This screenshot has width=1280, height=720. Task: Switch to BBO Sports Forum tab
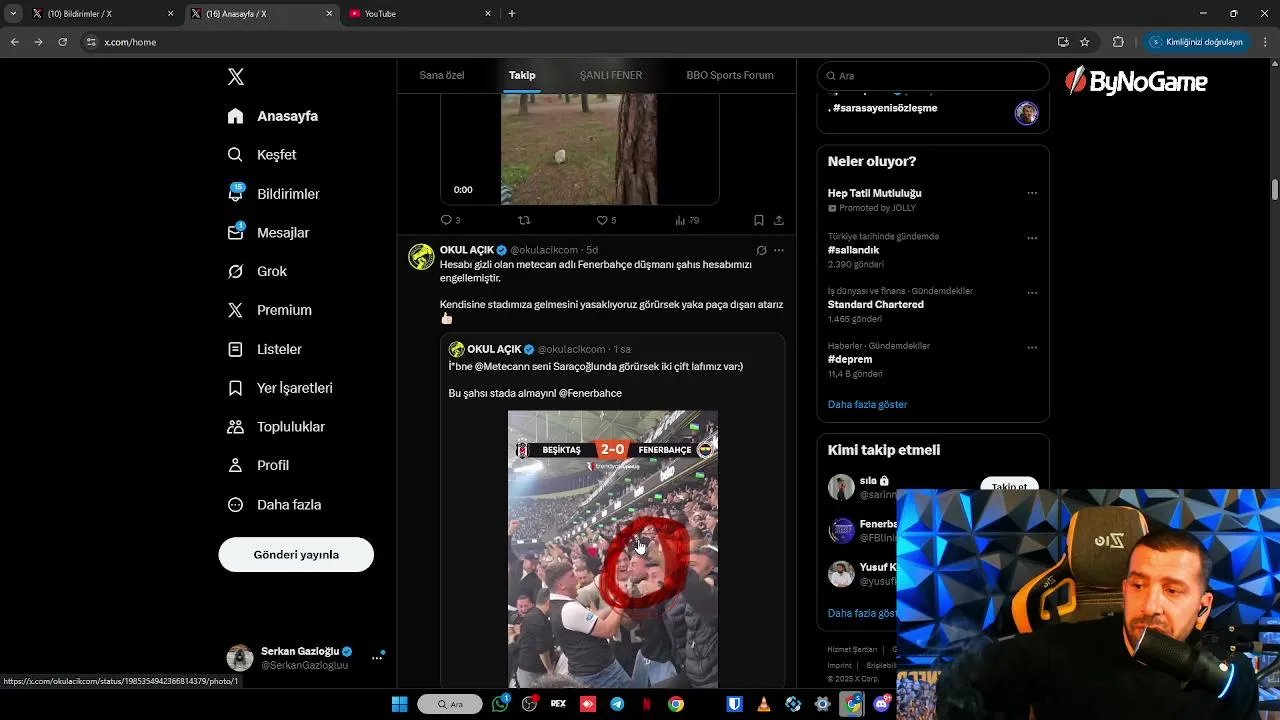point(730,75)
